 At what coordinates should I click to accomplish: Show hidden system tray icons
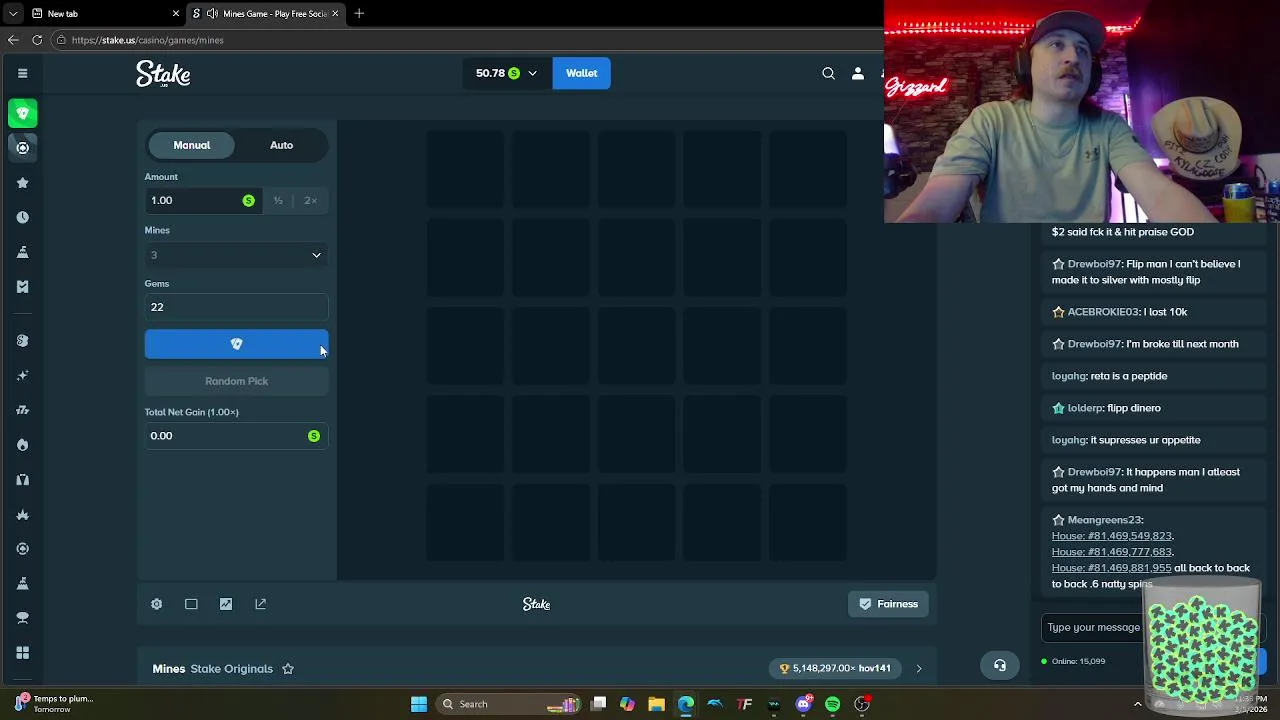point(1137,704)
